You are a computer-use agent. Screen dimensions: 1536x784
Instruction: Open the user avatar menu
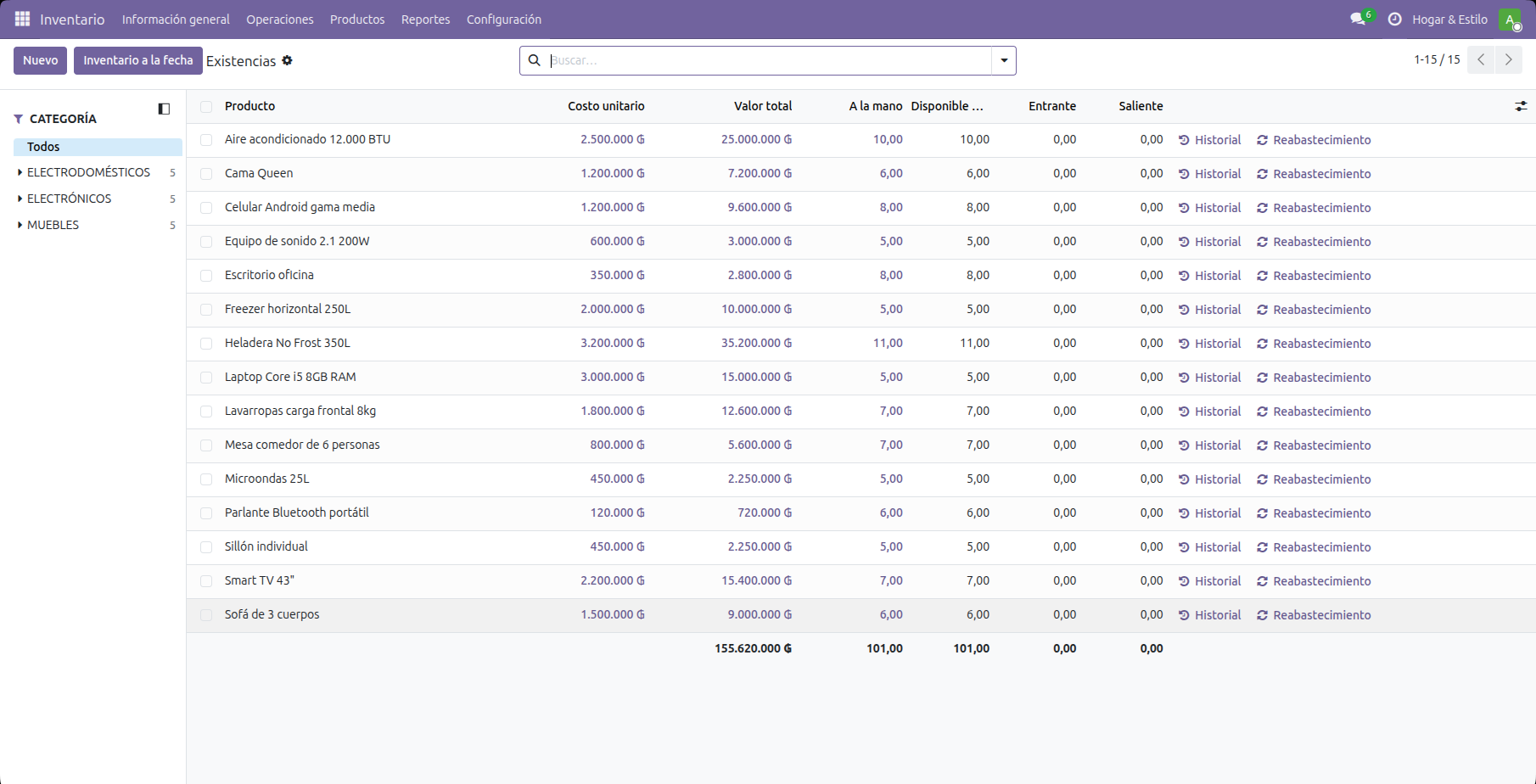pyautogui.click(x=1510, y=19)
